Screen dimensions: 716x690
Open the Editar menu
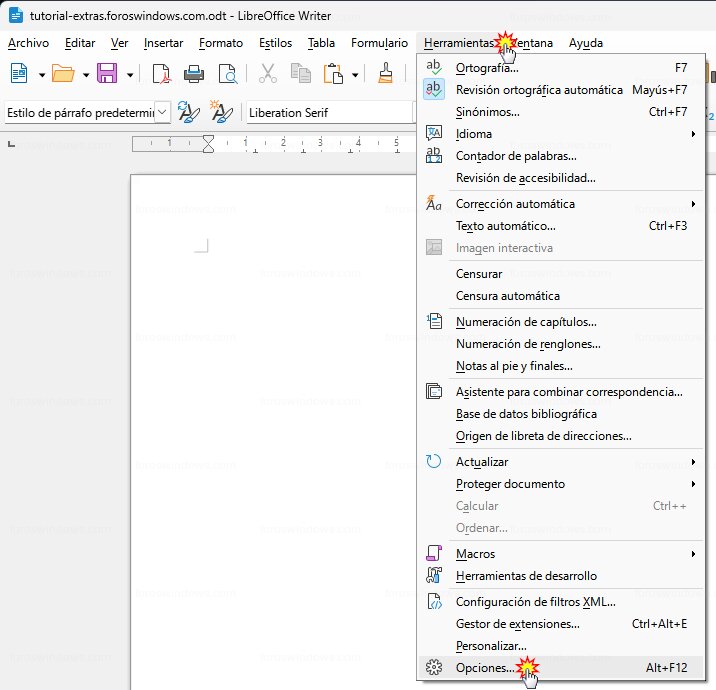tap(80, 43)
